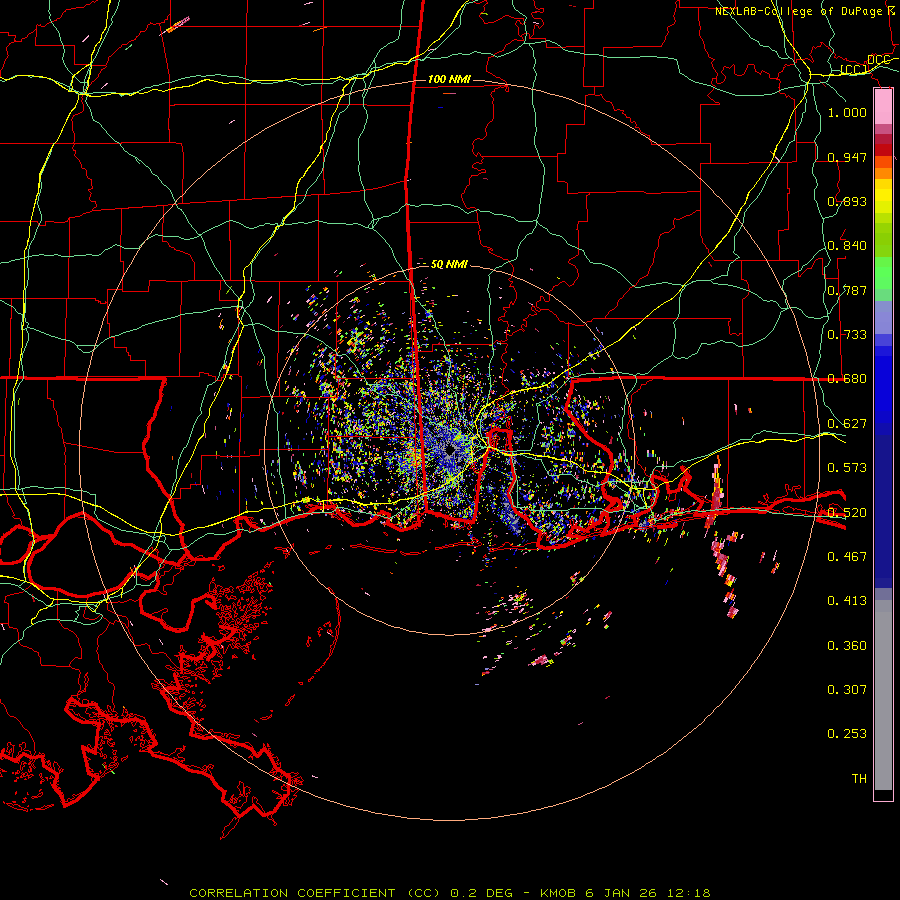This screenshot has width=900, height=900.
Task: Click the 50 NMI range ring label
Action: tap(449, 265)
